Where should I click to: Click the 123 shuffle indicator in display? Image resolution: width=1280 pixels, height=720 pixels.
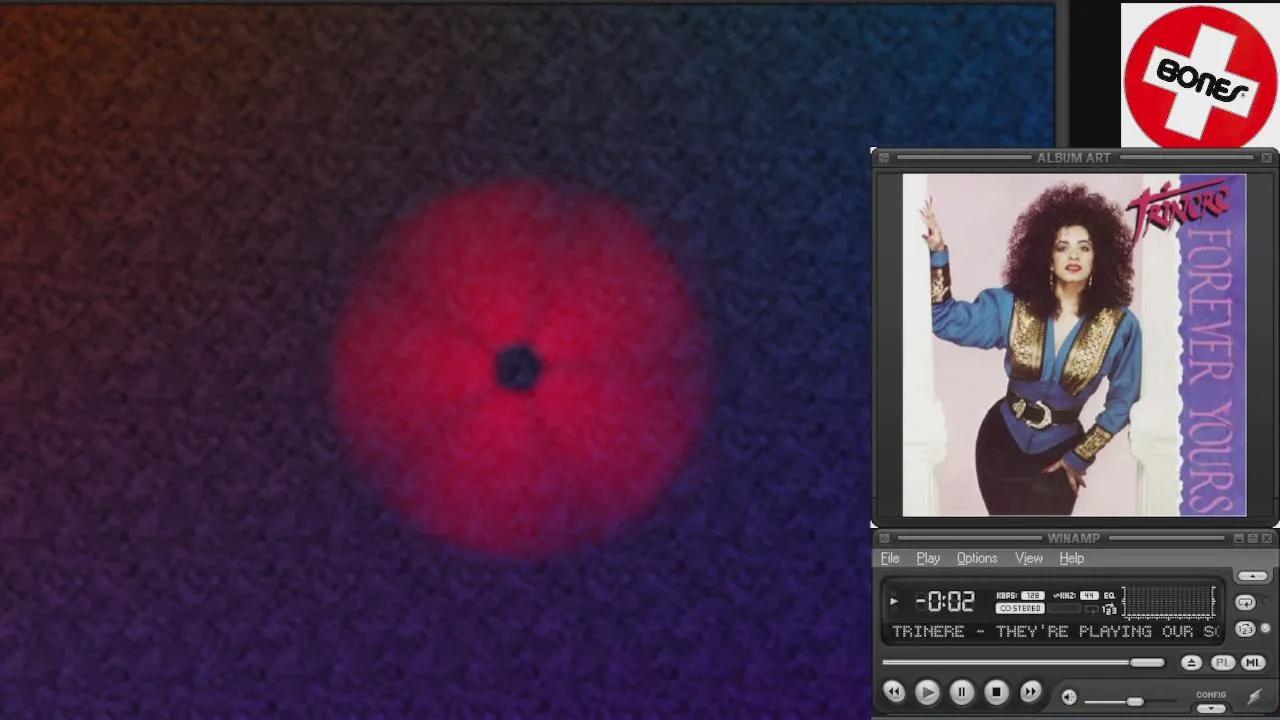pyautogui.click(x=1109, y=609)
